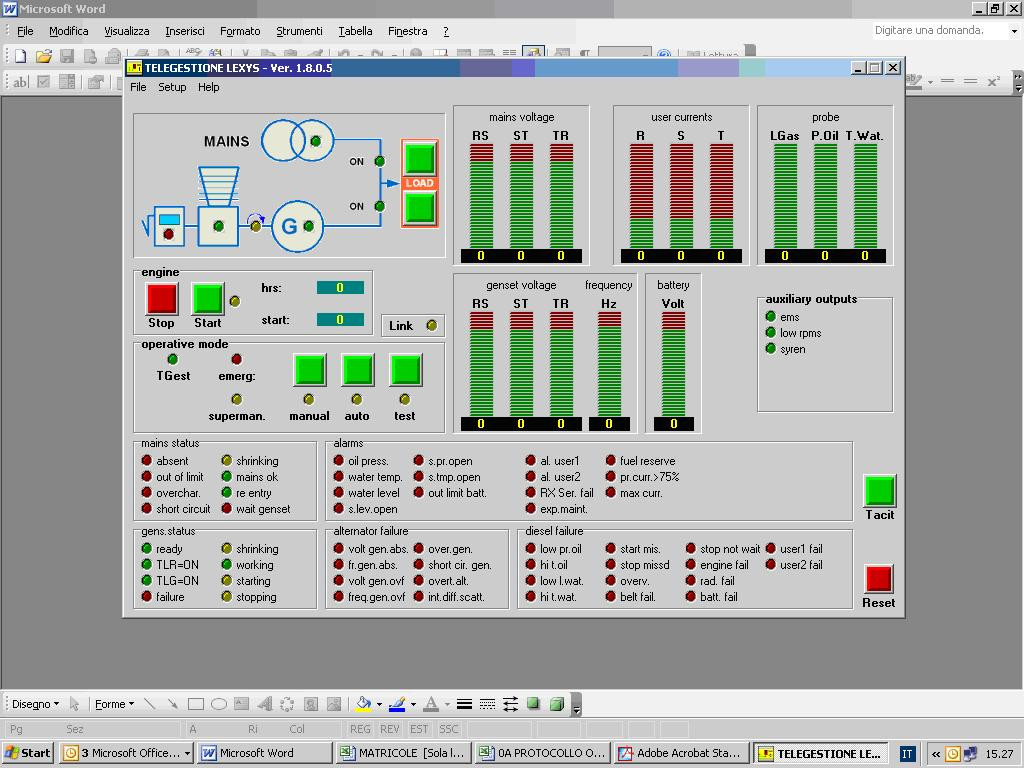
Task: Expand the Forme shapes dropdown
Action: click(x=114, y=704)
